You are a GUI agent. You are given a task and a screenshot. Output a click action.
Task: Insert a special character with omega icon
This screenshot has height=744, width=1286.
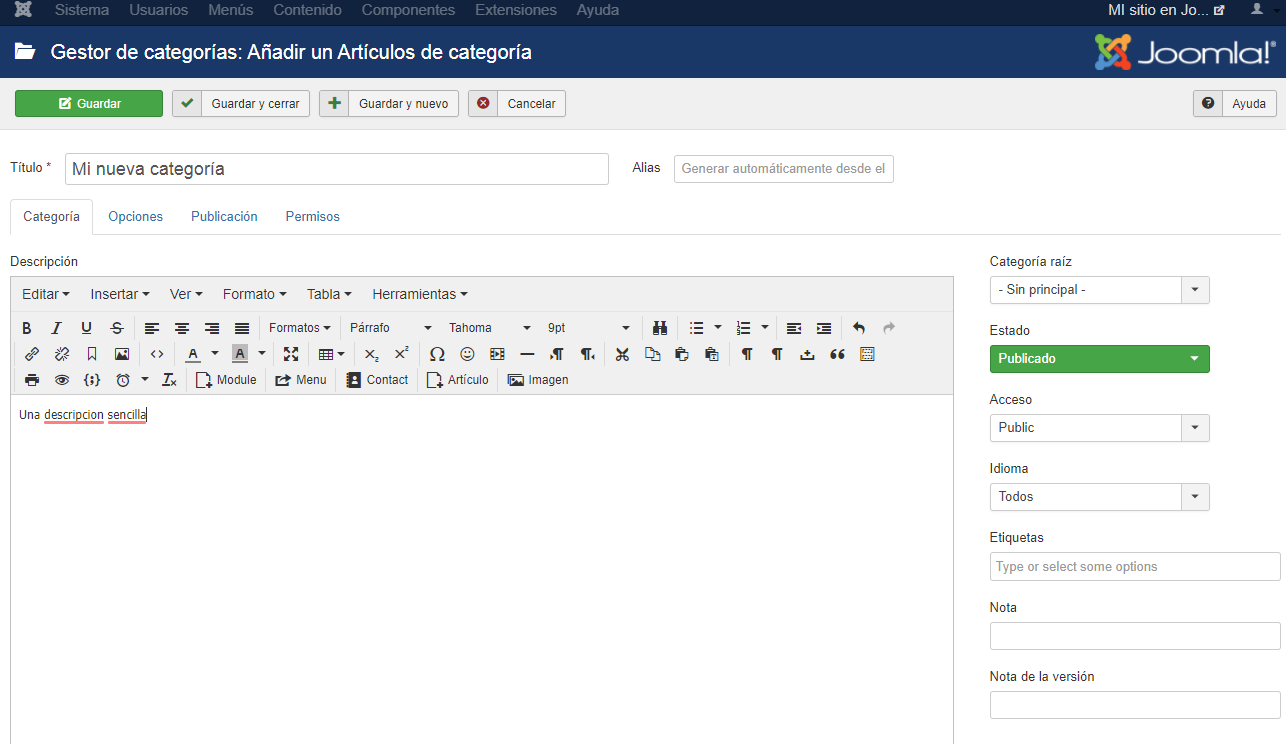point(437,354)
